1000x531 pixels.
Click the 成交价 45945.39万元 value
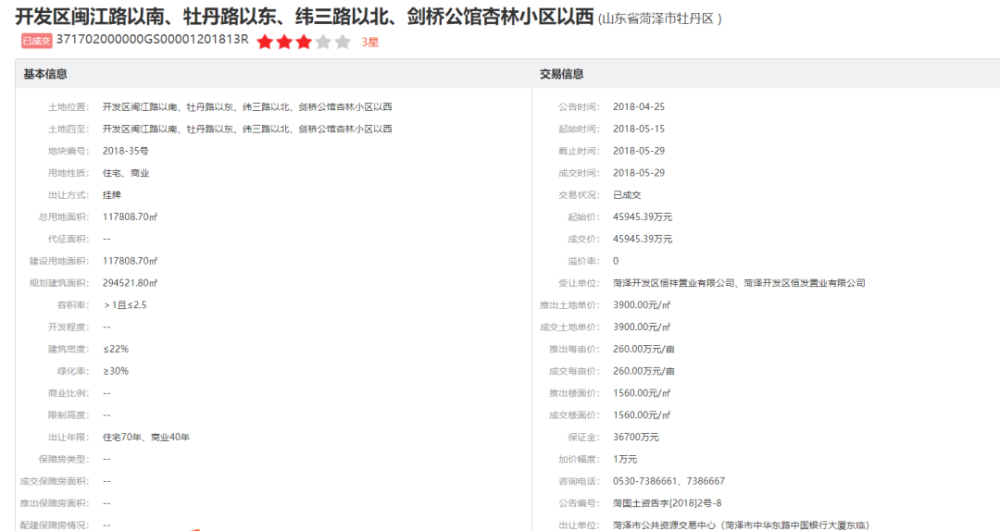tap(643, 239)
